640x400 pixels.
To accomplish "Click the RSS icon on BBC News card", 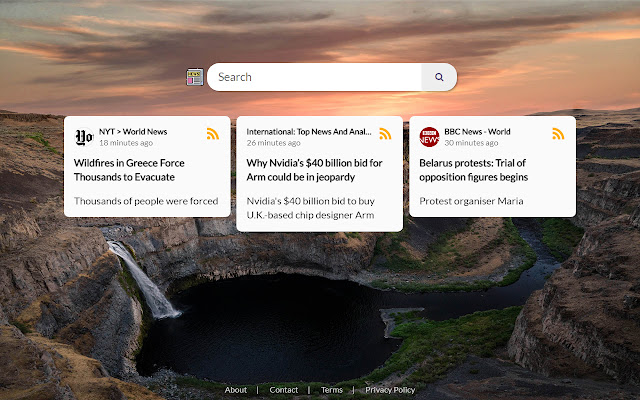I will point(558,134).
